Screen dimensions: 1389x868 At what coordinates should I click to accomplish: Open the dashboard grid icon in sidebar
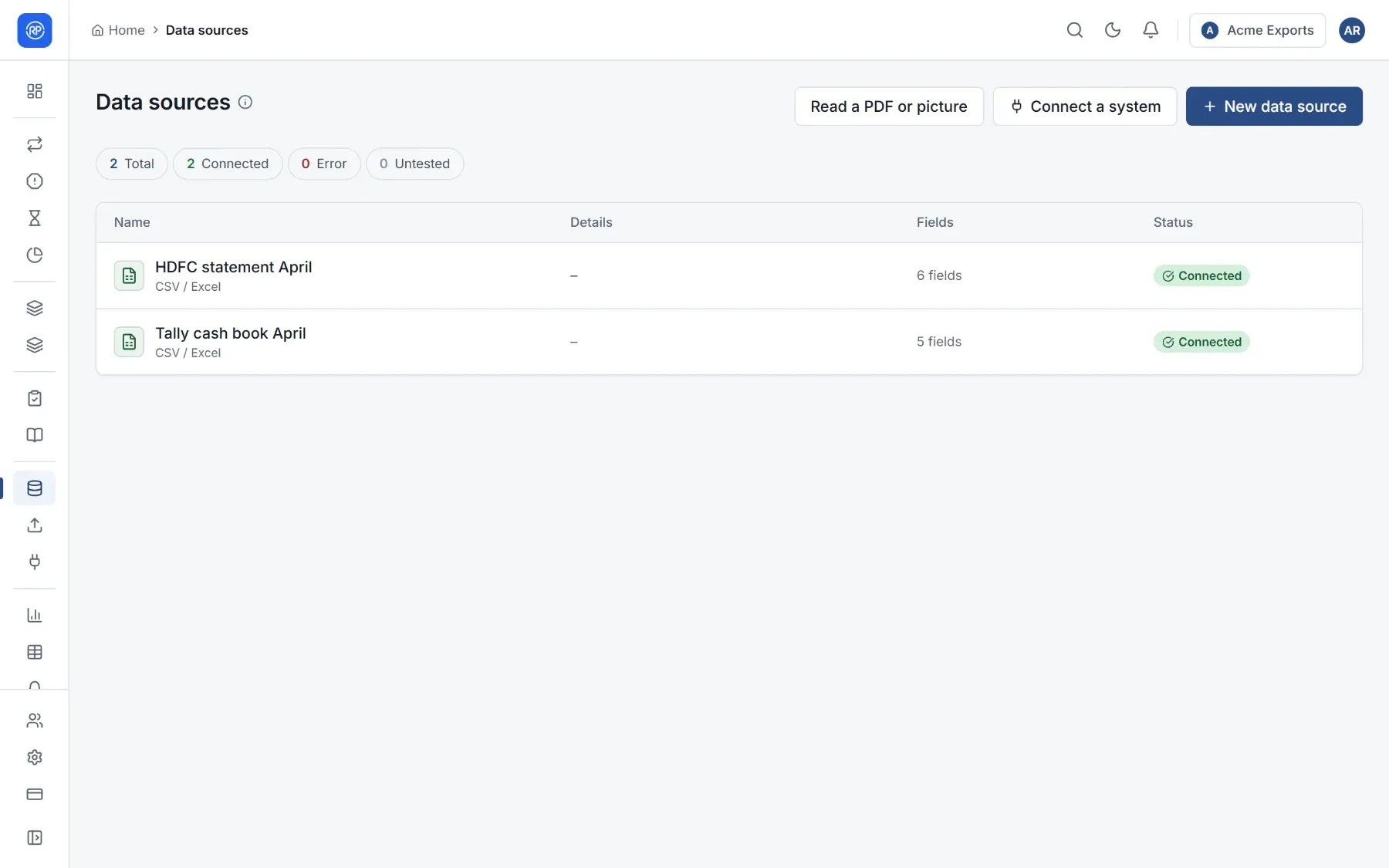tap(35, 91)
